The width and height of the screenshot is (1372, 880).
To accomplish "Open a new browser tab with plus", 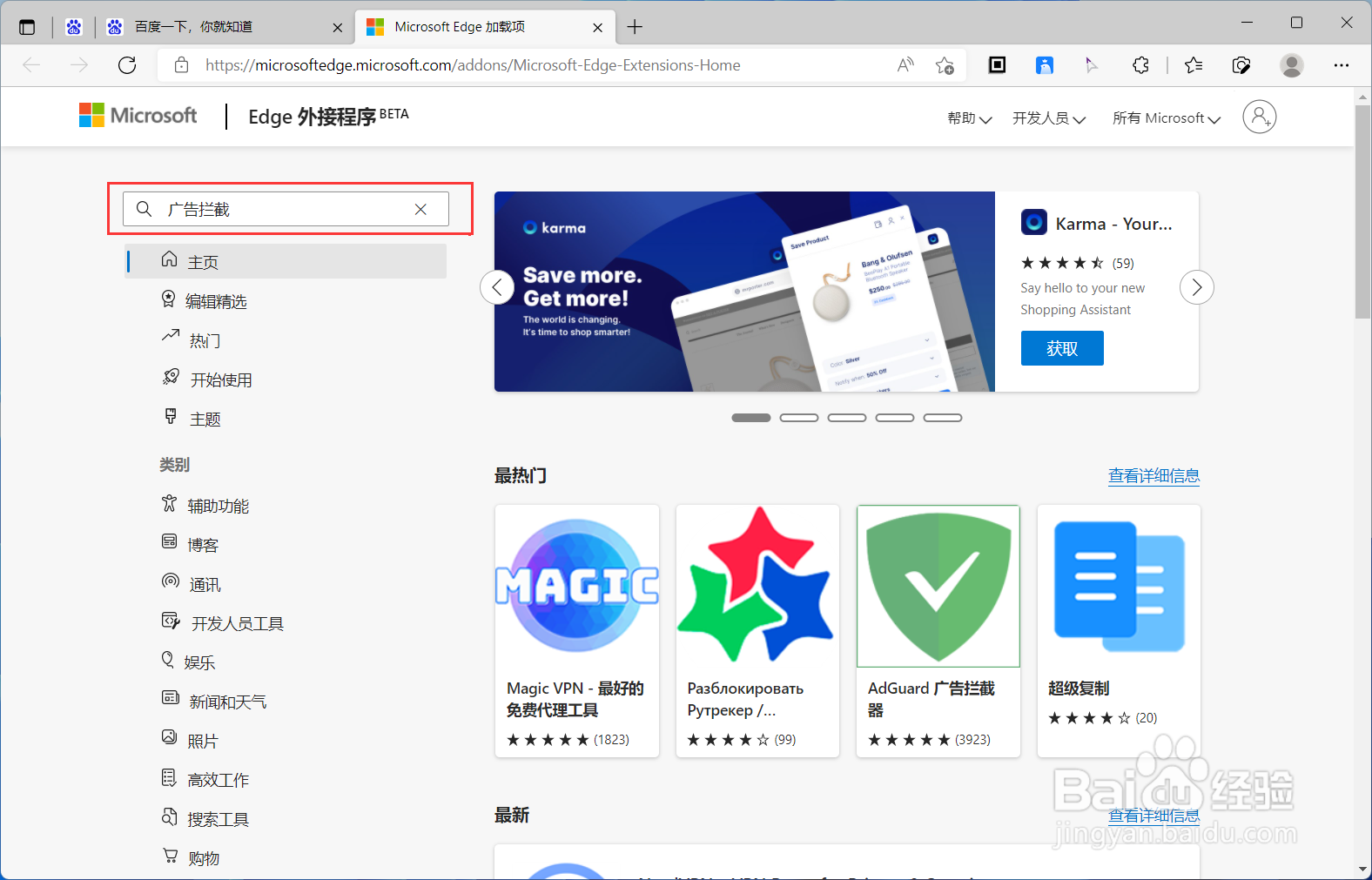I will point(635,27).
